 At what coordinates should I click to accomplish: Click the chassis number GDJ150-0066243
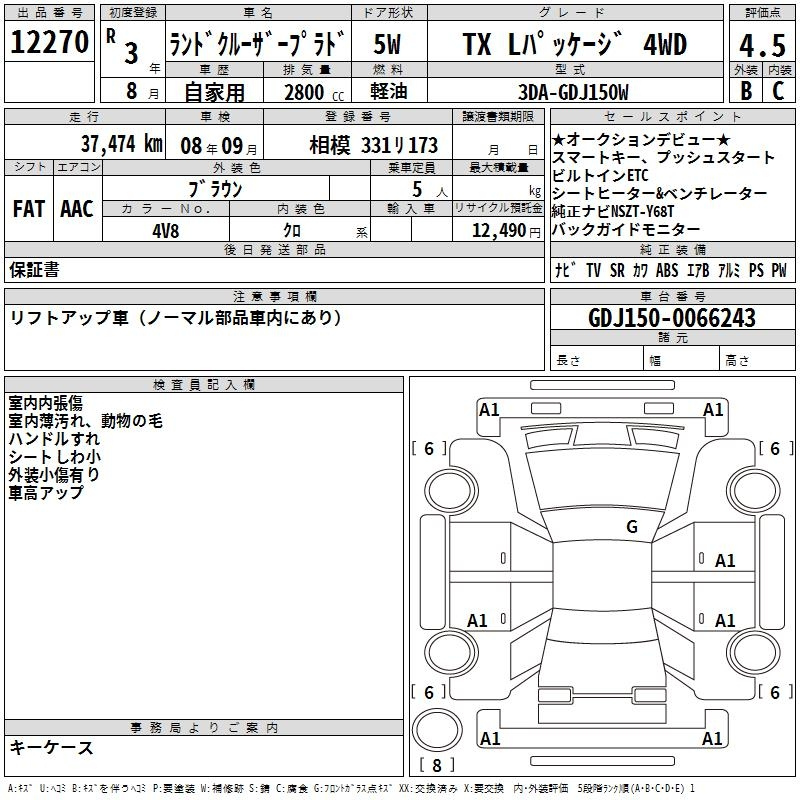point(672,318)
